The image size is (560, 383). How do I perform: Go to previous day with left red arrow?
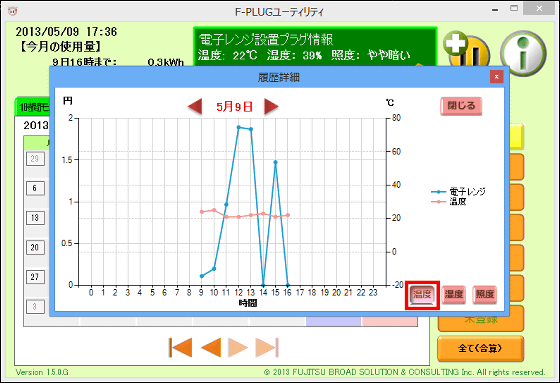click(x=195, y=106)
